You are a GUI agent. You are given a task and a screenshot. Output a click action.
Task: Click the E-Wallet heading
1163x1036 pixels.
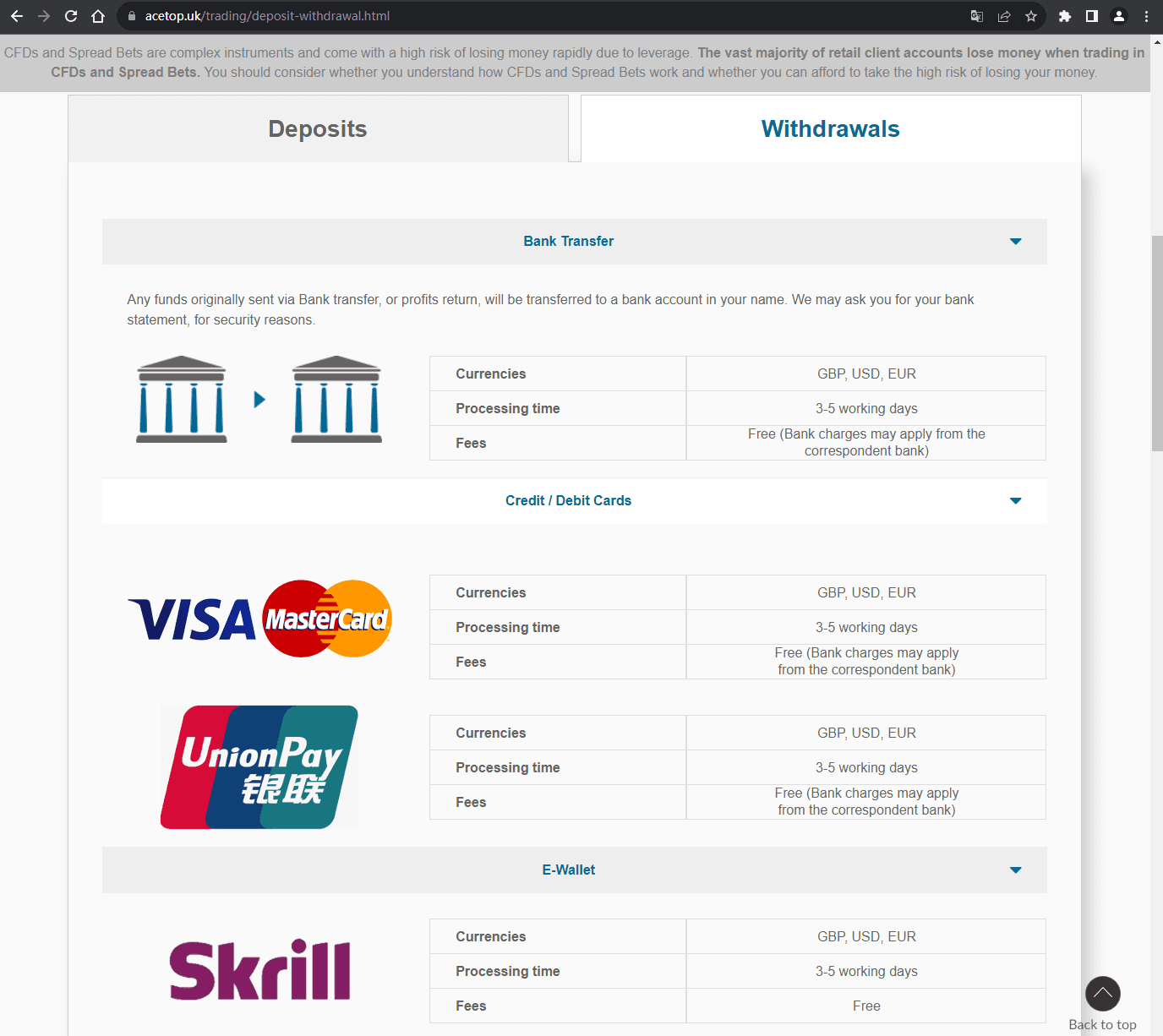[x=569, y=870]
